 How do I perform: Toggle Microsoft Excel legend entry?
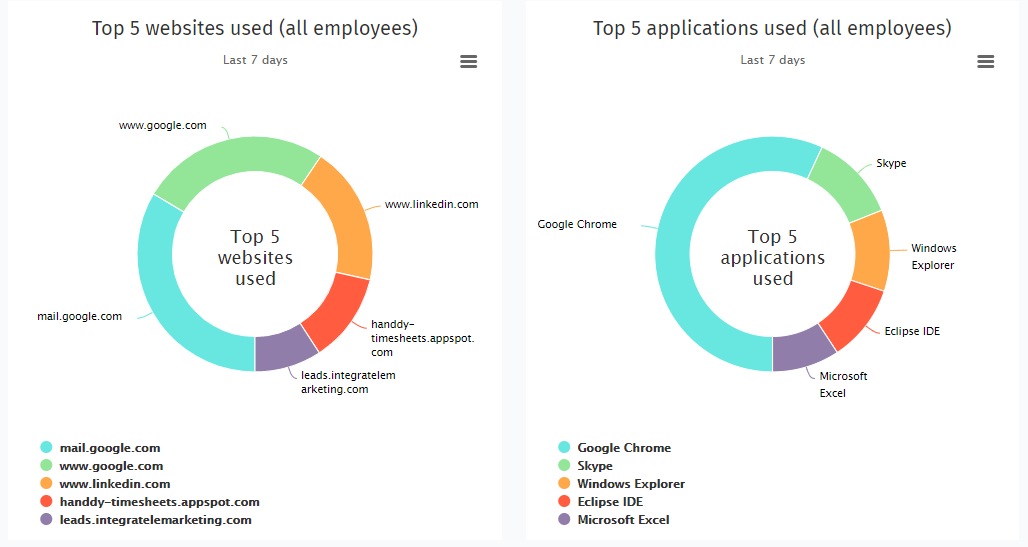tap(623, 520)
